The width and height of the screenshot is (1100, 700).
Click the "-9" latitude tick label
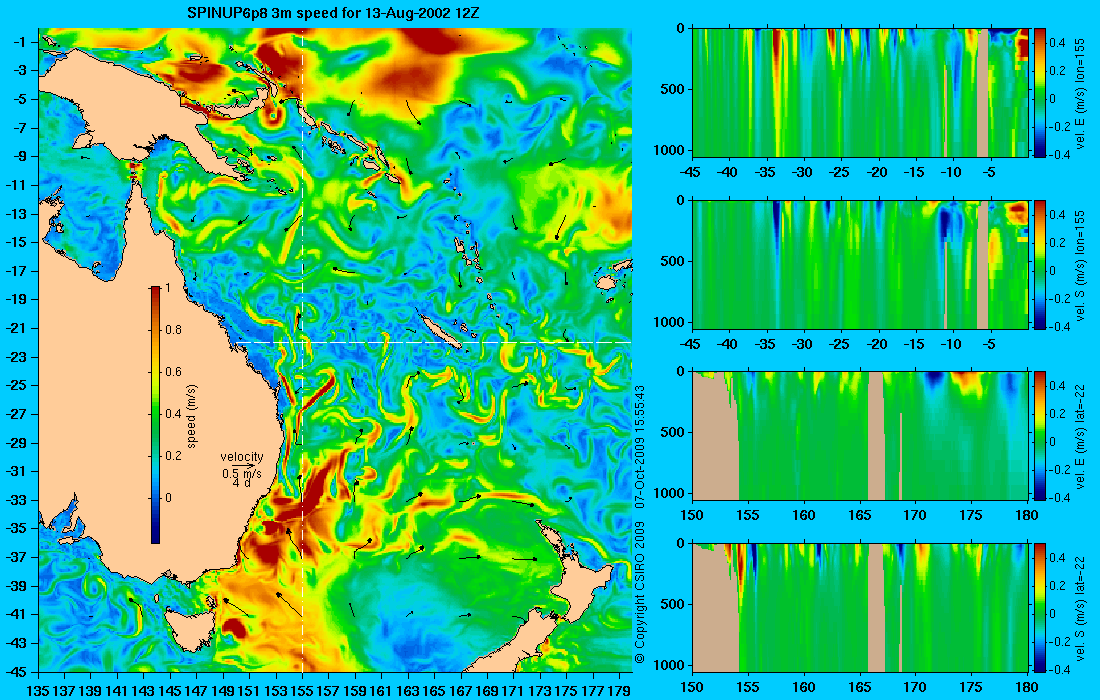(x=20, y=156)
